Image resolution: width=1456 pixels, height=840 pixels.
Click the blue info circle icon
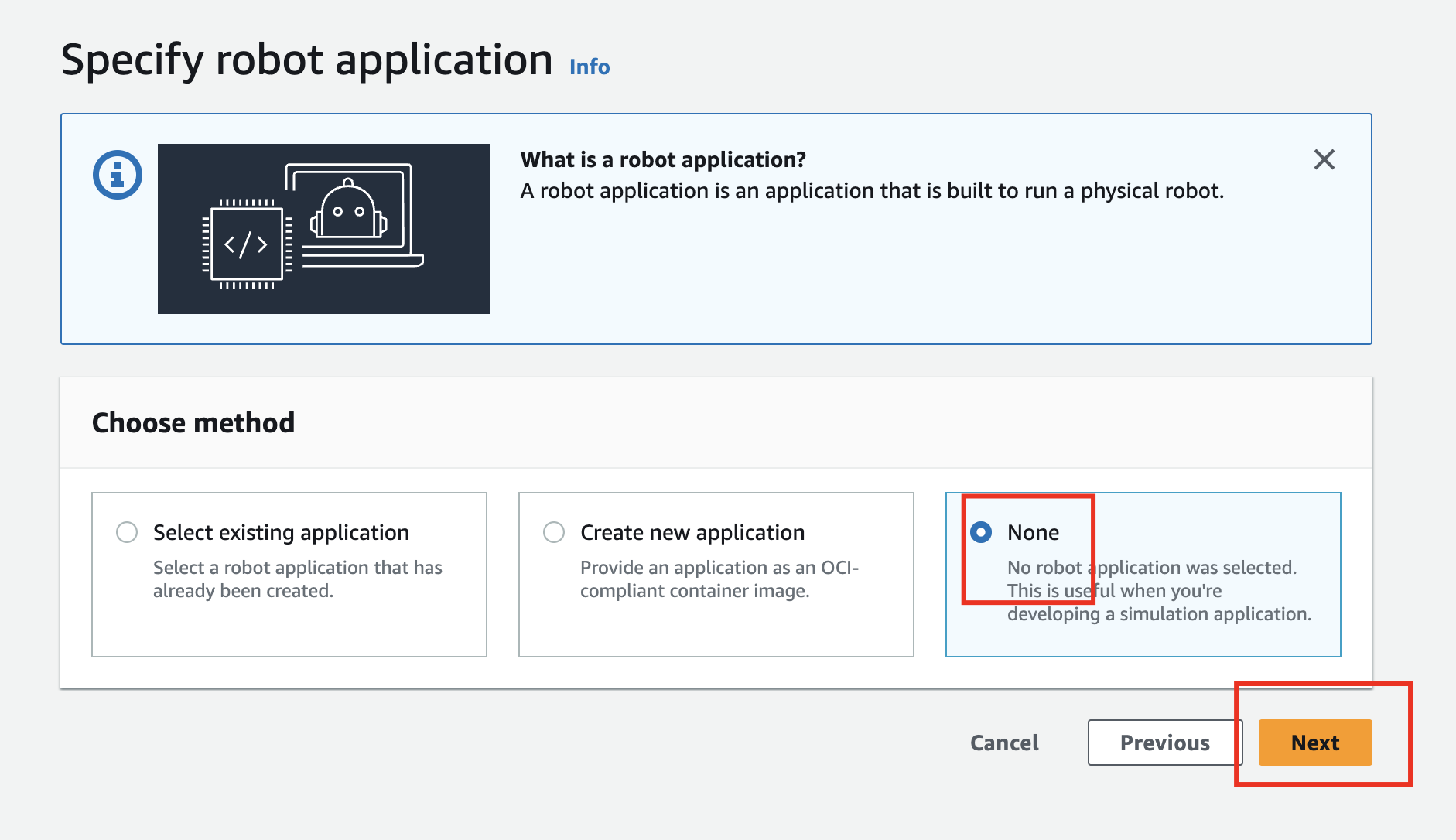point(118,175)
